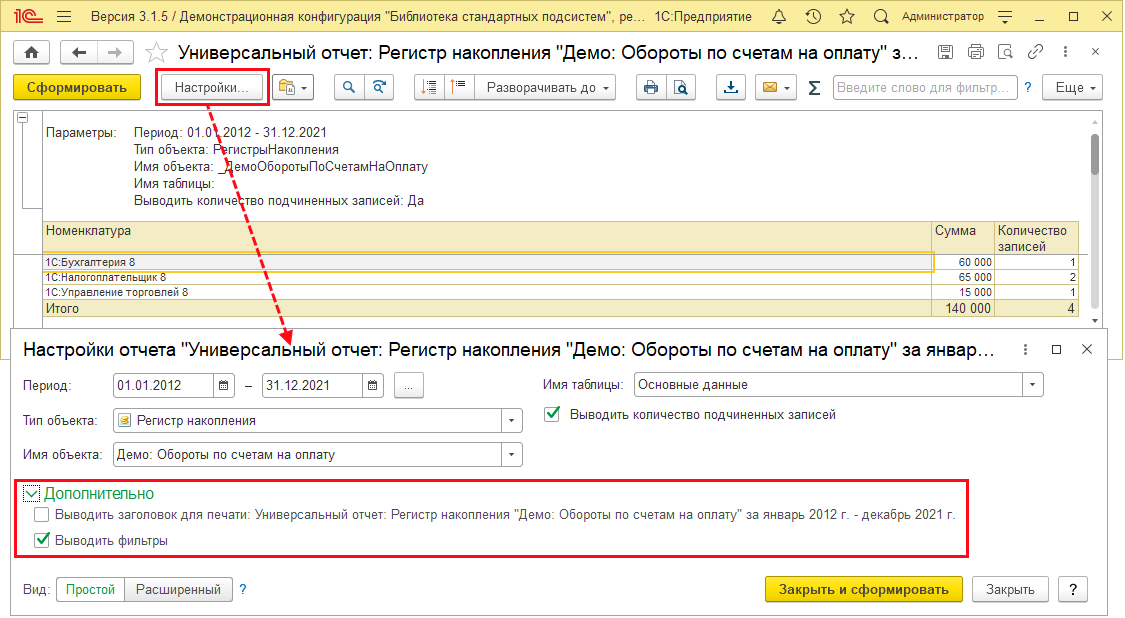Get link to report chain icon

tap(1035, 52)
